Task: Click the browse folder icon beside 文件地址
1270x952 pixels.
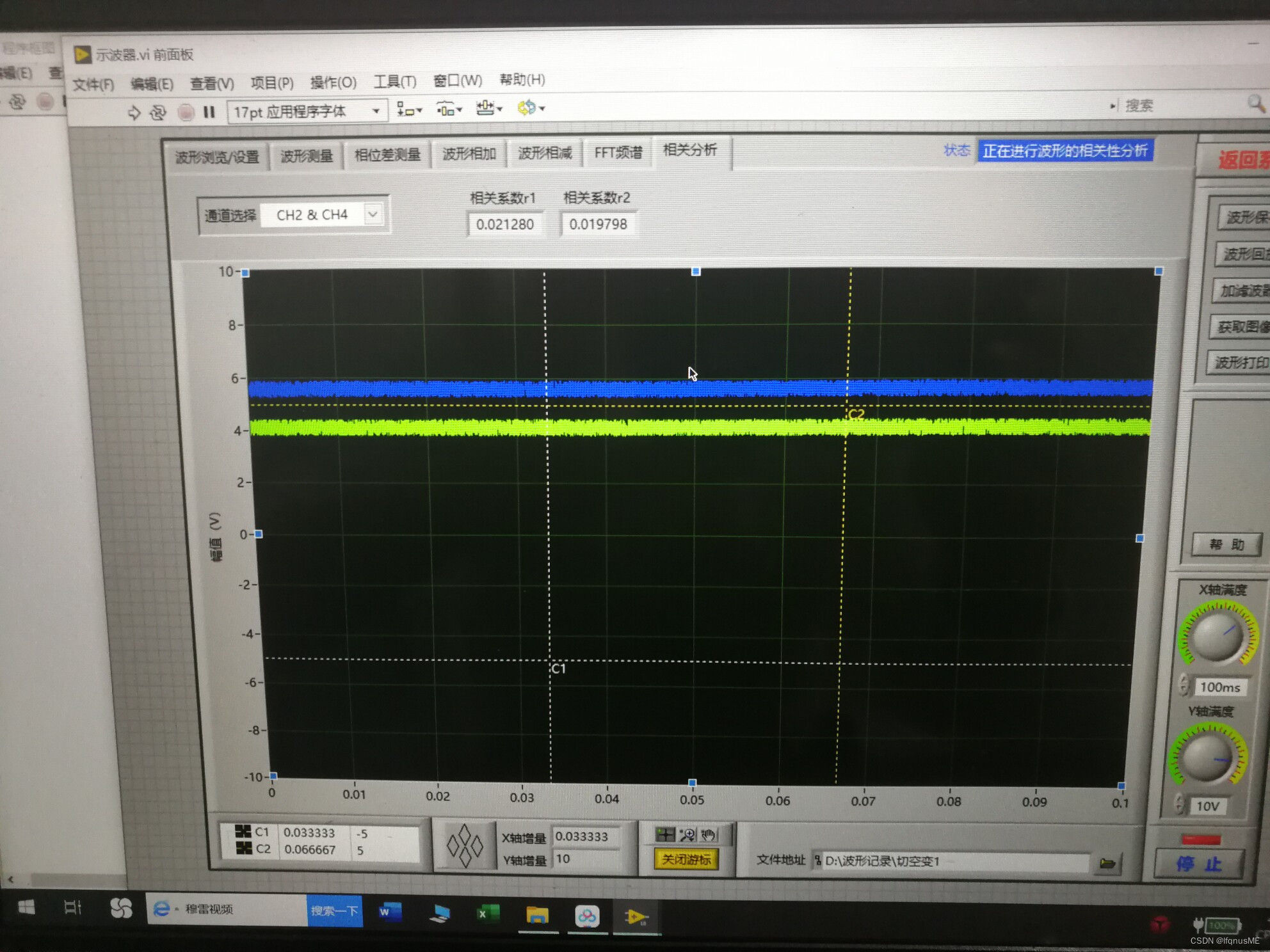Action: point(1107,864)
